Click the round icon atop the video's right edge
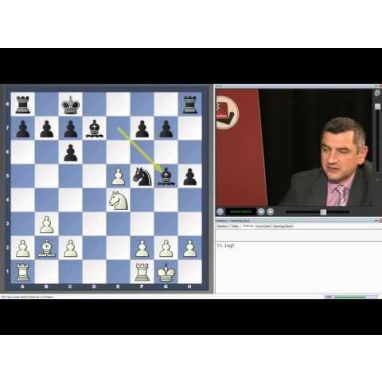 [x=377, y=93]
